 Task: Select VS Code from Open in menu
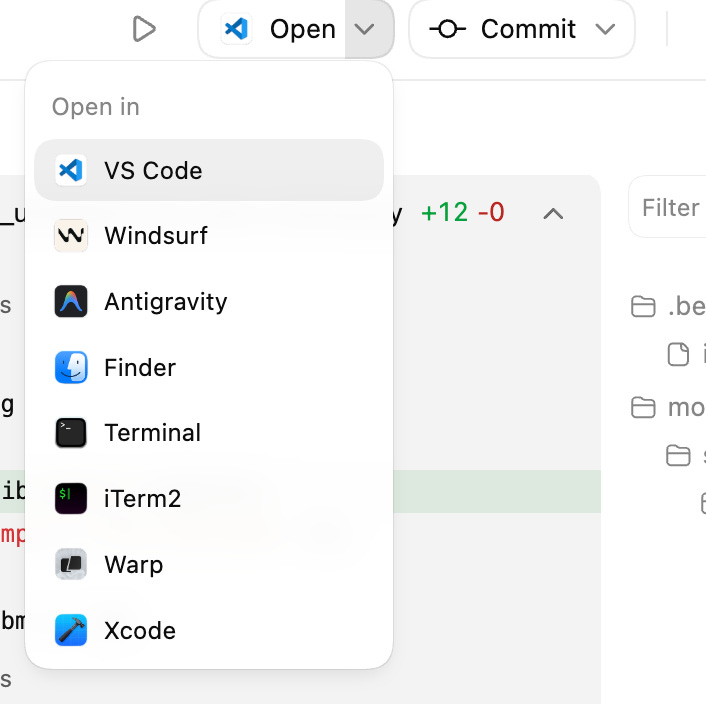pos(209,170)
